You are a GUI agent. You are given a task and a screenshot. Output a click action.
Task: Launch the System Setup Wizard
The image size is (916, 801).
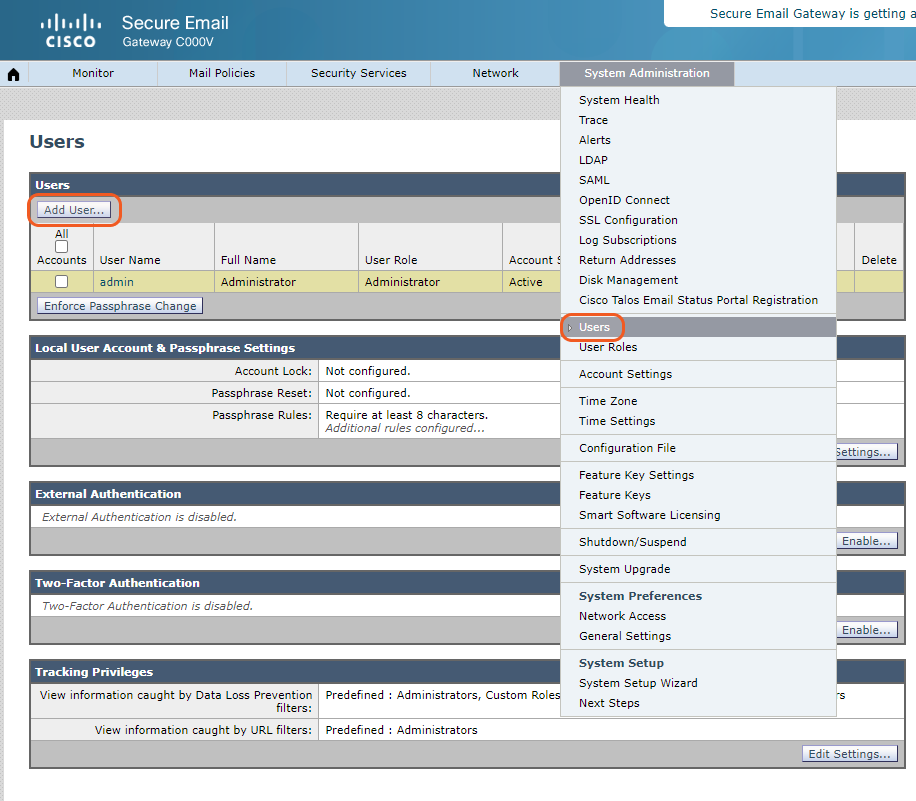638,683
